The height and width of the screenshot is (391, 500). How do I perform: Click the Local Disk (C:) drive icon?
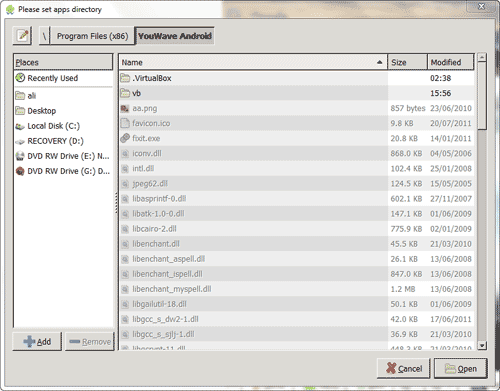pyautogui.click(x=20, y=126)
